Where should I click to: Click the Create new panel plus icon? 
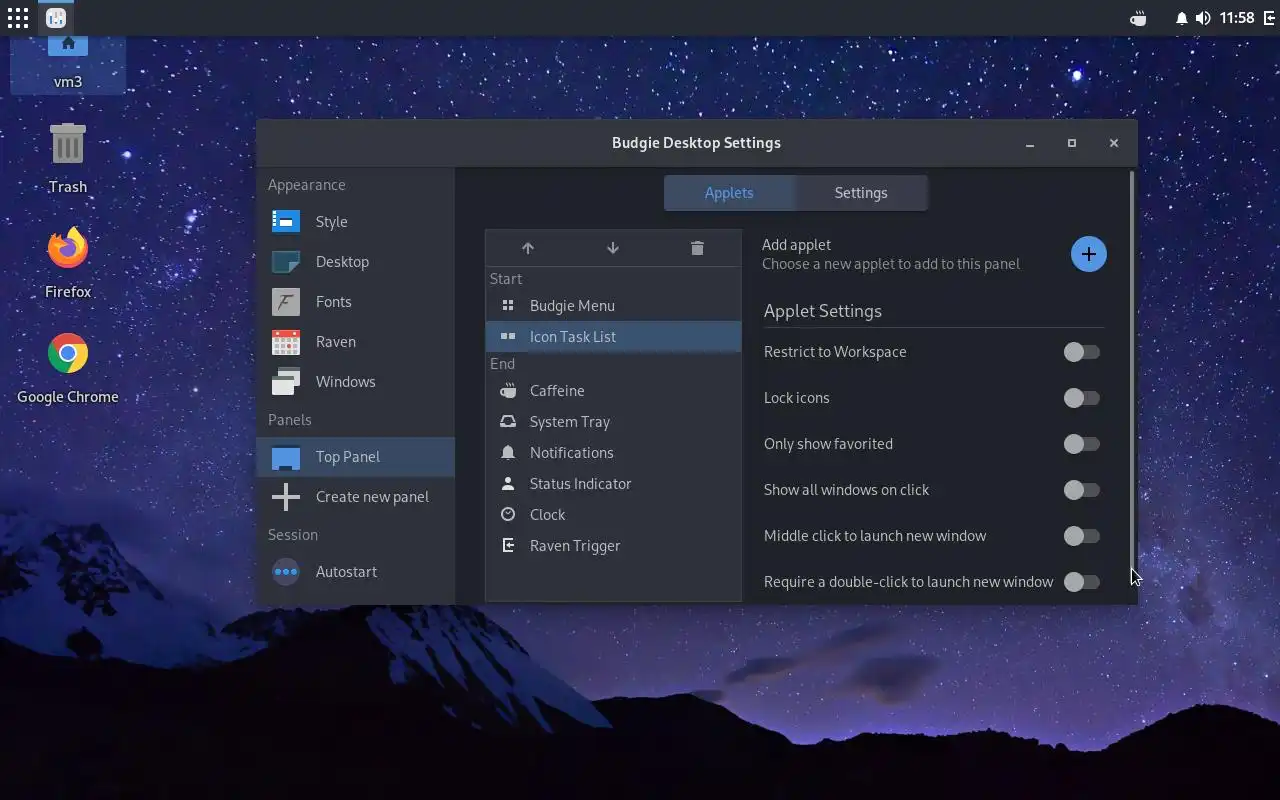(286, 497)
